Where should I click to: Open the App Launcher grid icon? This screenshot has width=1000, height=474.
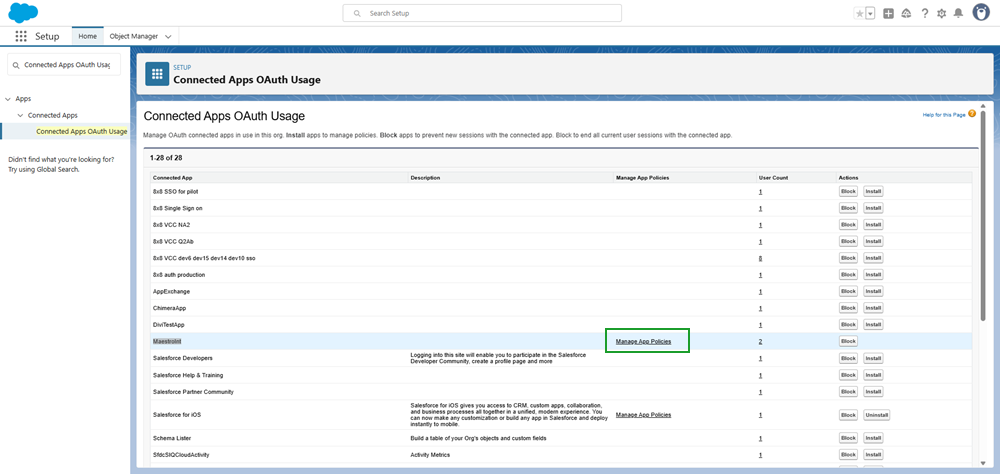(21, 36)
